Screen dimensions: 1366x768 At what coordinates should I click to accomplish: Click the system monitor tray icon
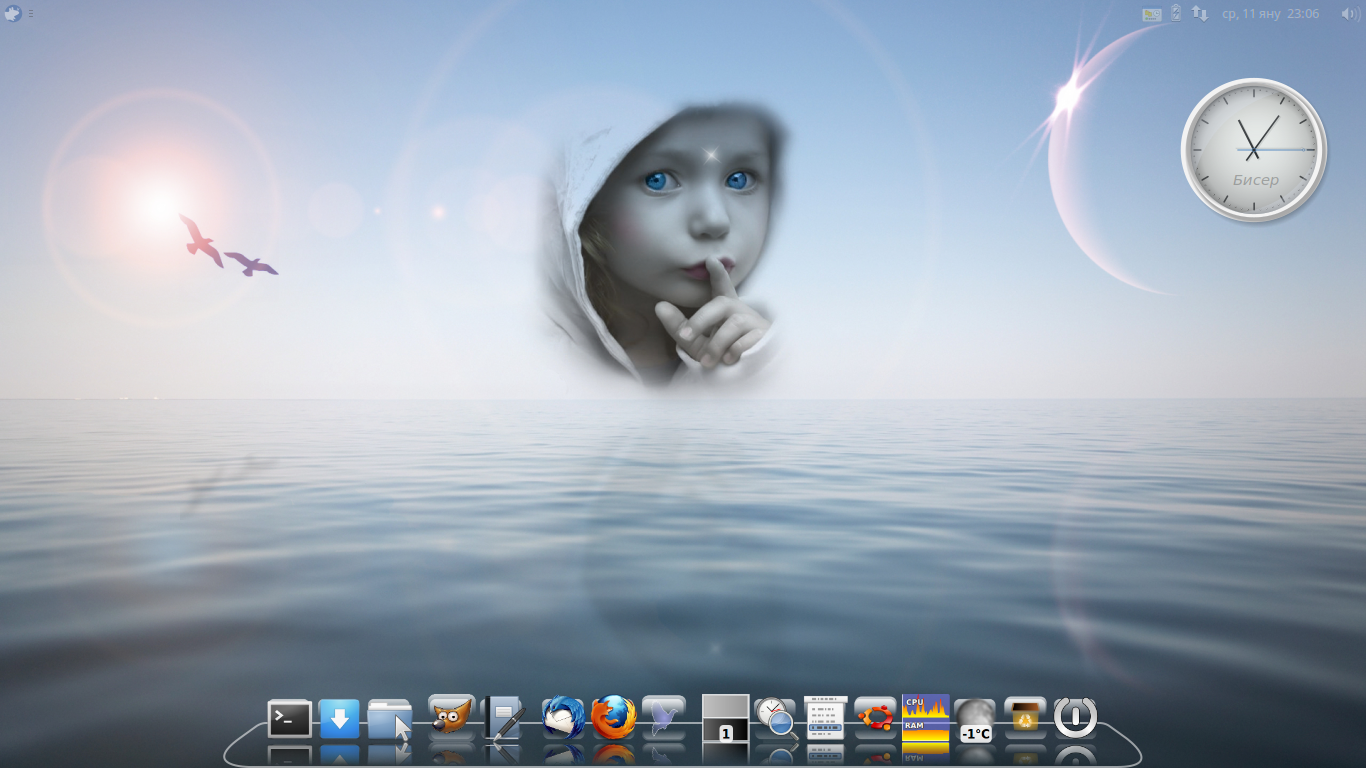coord(1152,14)
